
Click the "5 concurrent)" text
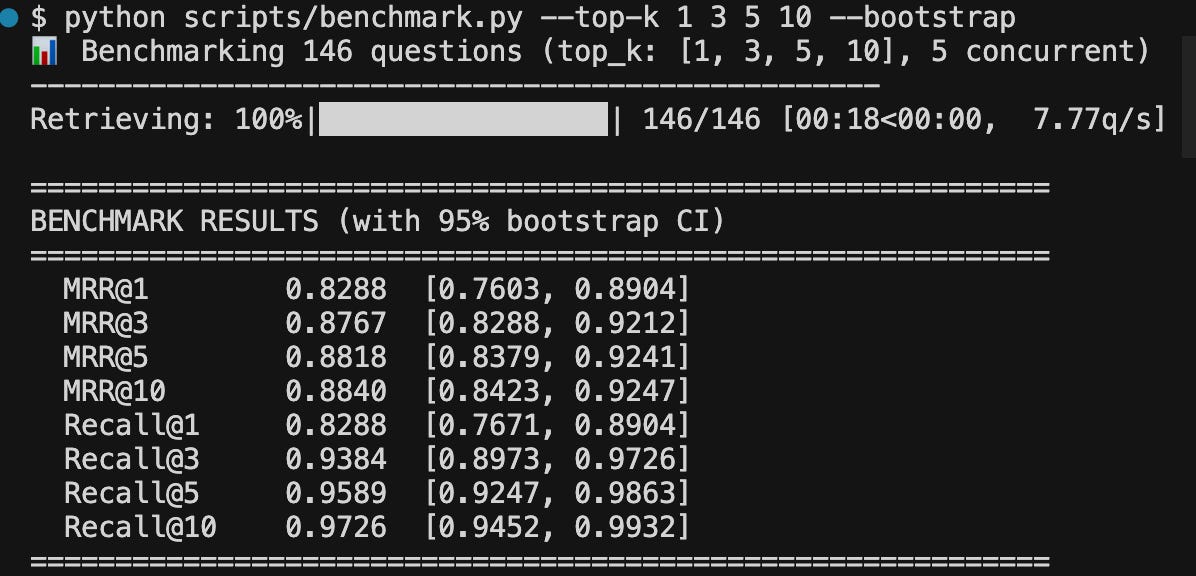[1040, 52]
